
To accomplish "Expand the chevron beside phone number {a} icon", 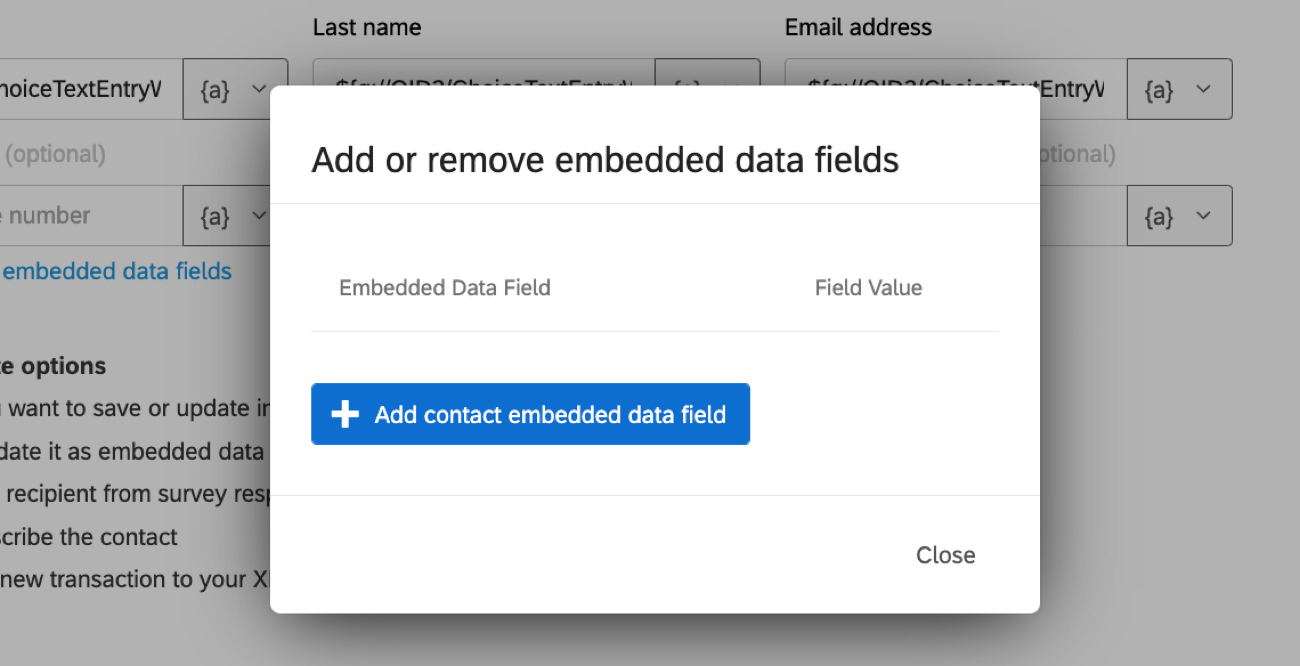I will (259, 216).
